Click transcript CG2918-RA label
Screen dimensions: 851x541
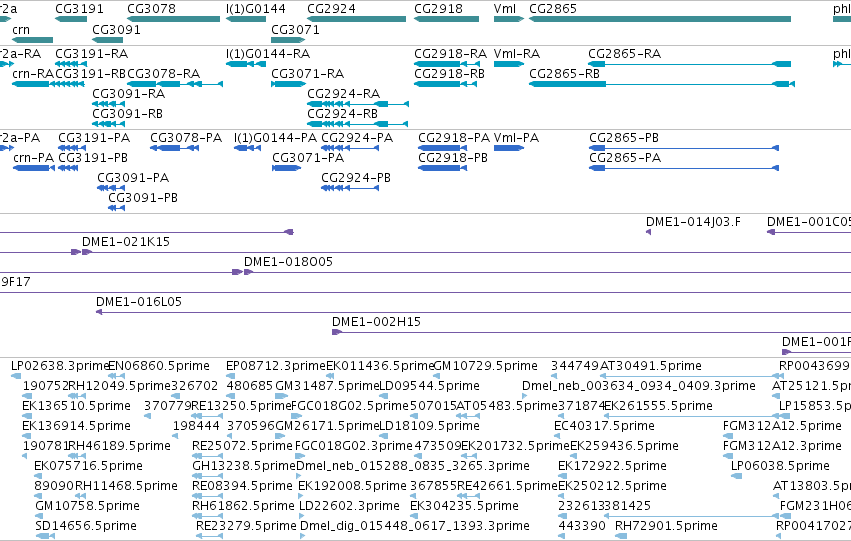click(450, 54)
